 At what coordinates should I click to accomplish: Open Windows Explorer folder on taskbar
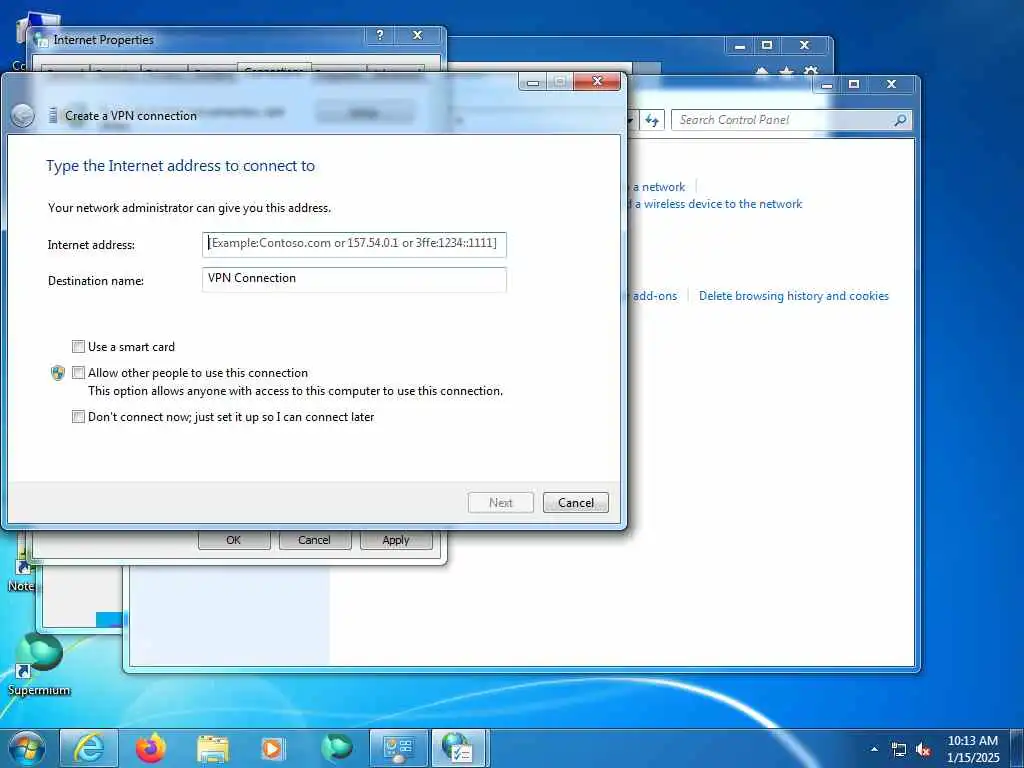tap(212, 749)
